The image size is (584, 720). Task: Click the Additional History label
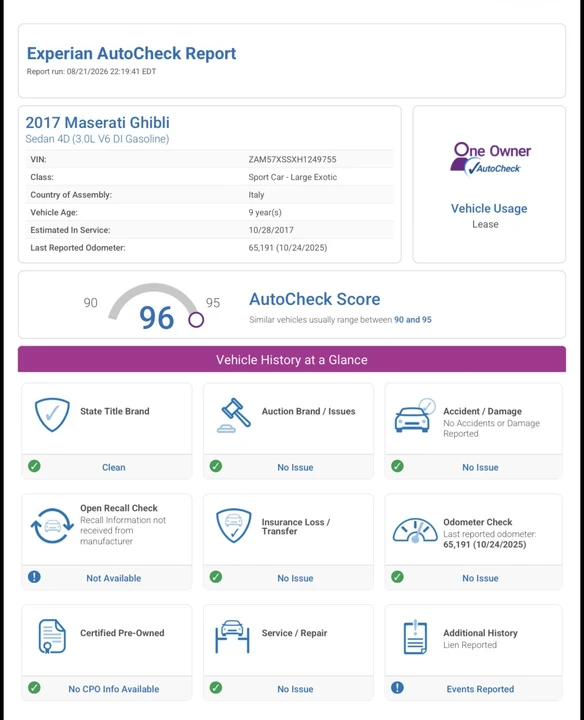click(x=480, y=633)
